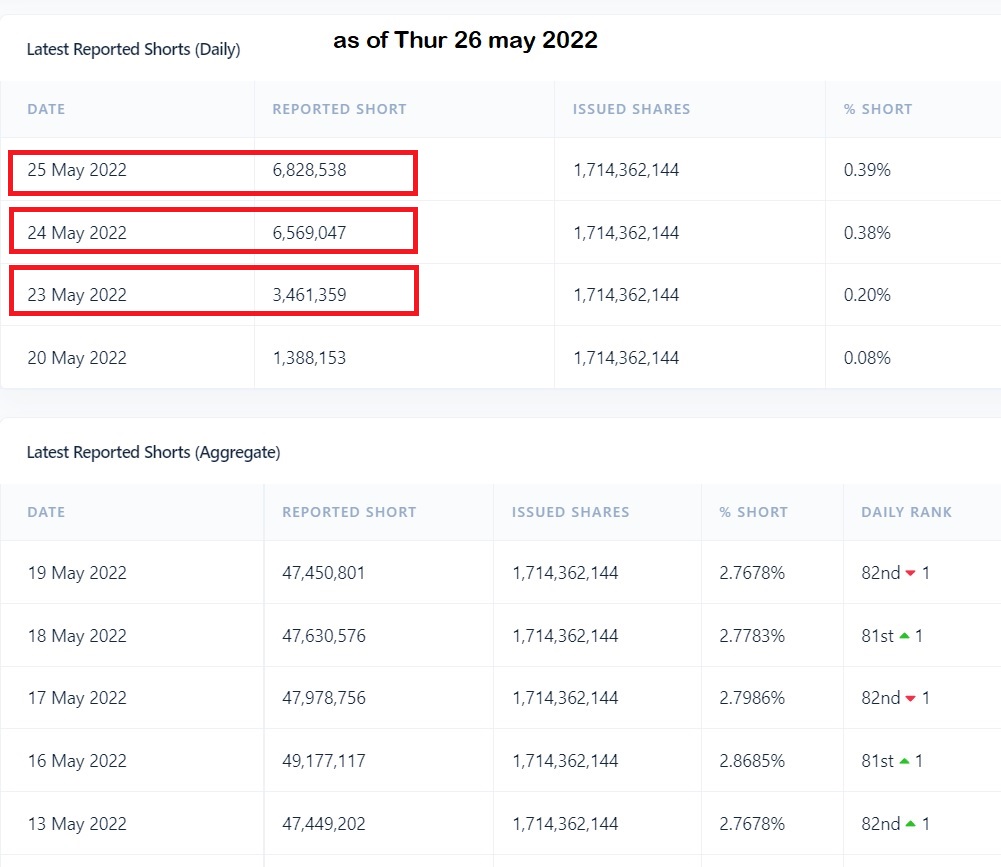Click the 2.7783% short value
This screenshot has width=1001, height=867.
pyautogui.click(x=752, y=636)
